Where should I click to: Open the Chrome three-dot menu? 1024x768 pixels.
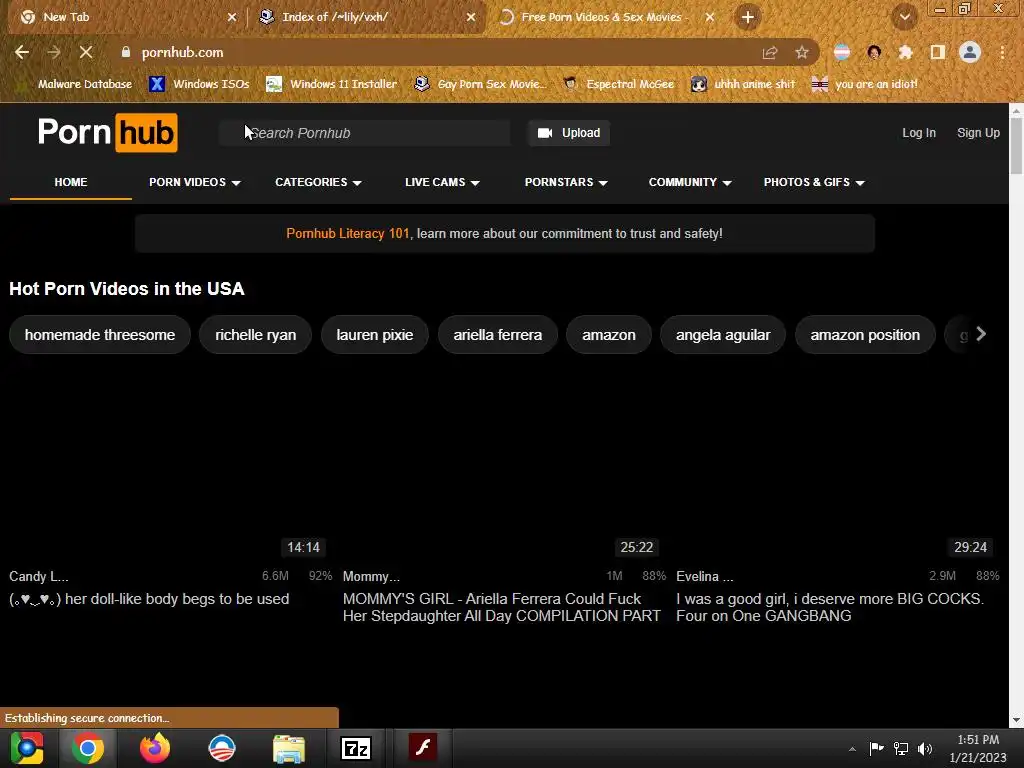pyautogui.click(x=1002, y=52)
